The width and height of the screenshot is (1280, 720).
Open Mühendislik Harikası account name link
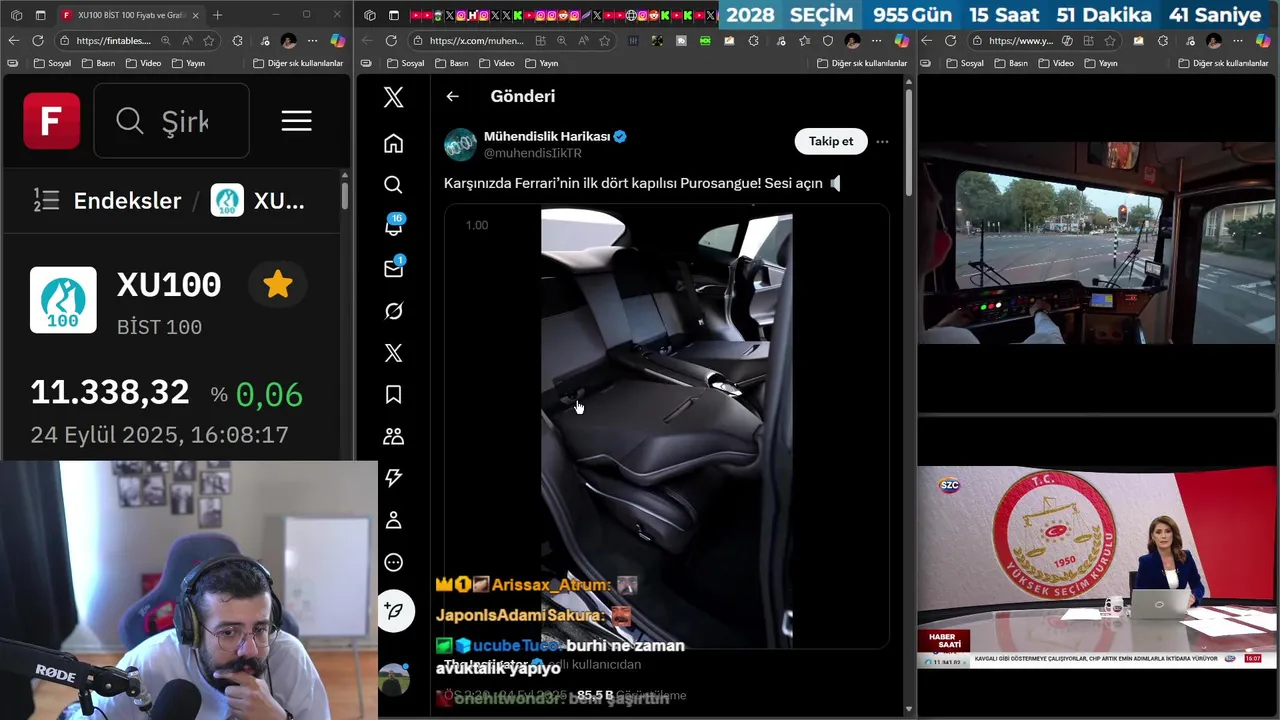click(x=547, y=136)
